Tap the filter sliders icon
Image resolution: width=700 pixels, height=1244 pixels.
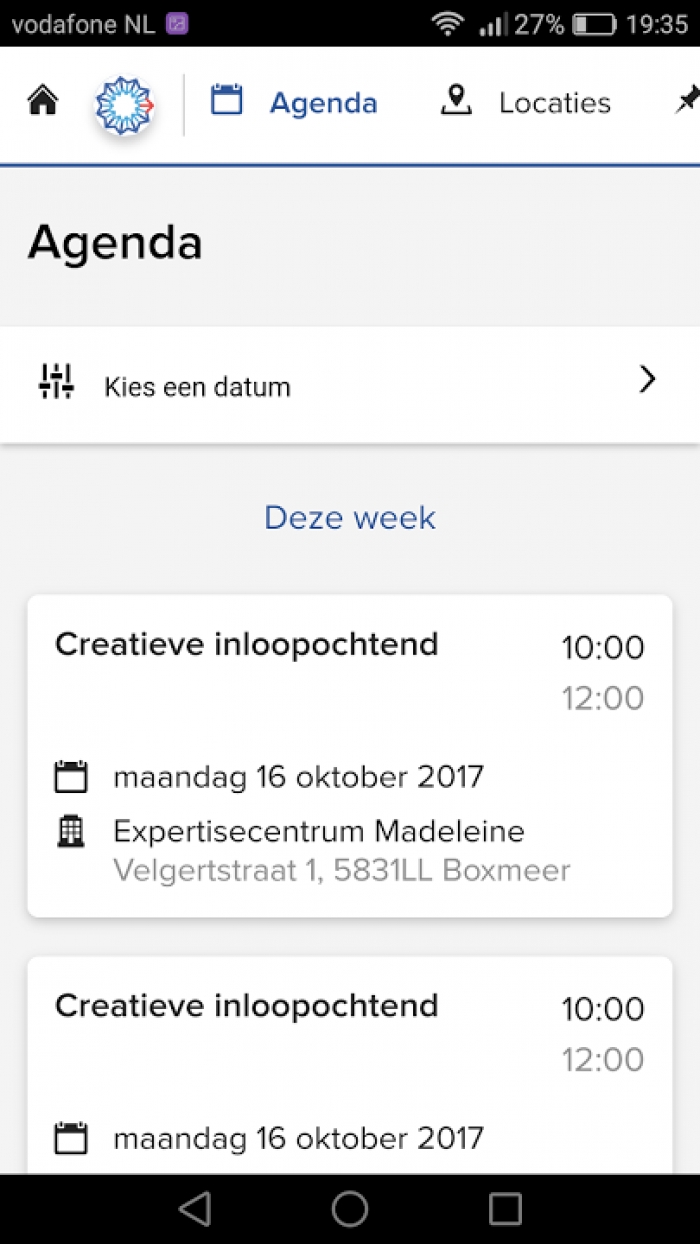(x=56, y=383)
